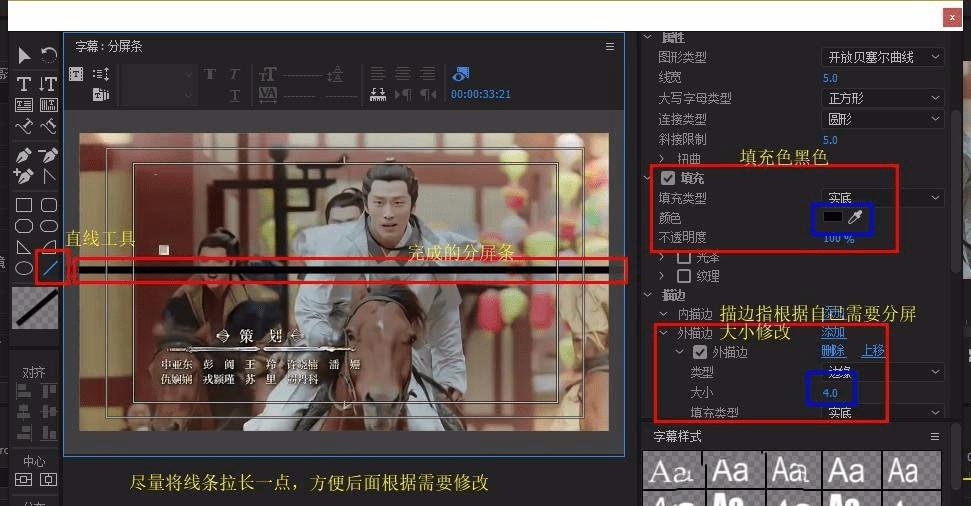
Task: Enable the 纹理 texture checkbox
Action: 684,276
